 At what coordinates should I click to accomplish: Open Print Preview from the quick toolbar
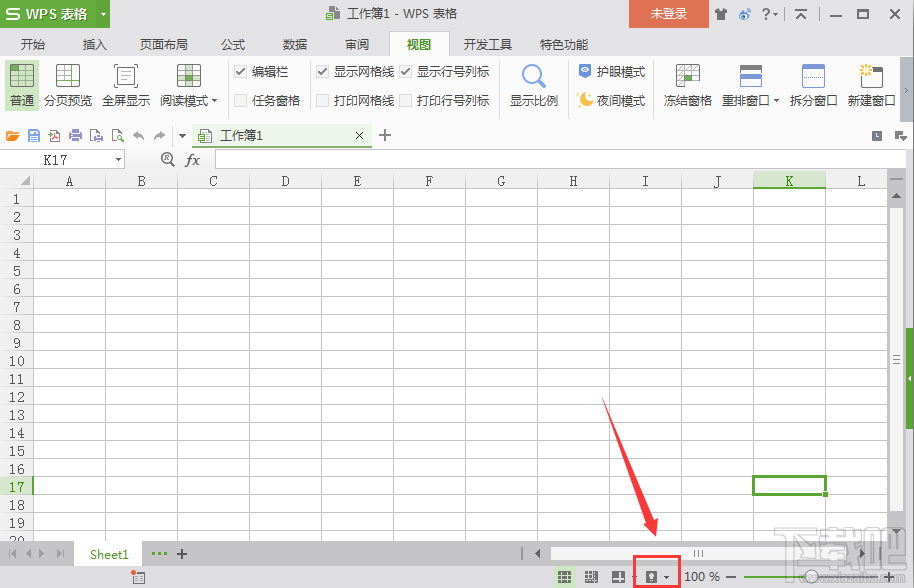(x=117, y=134)
